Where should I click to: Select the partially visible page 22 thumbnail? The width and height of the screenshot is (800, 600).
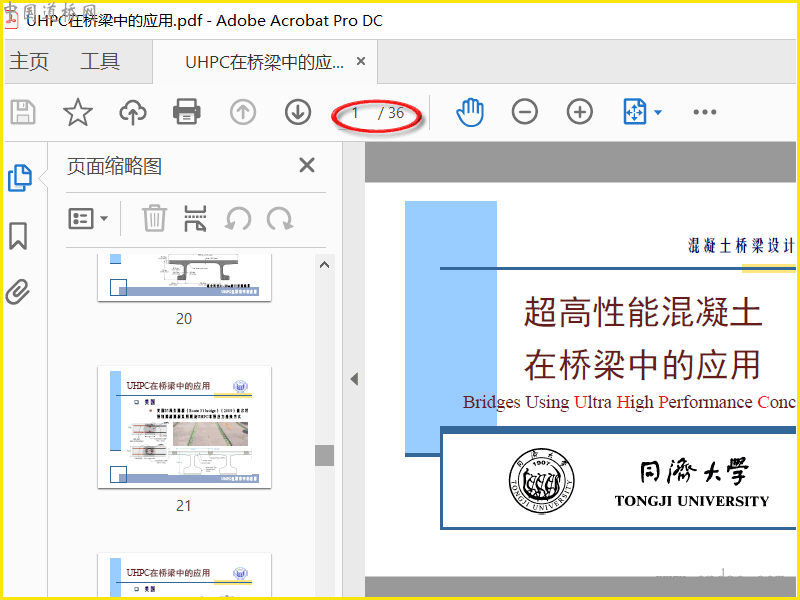pos(184,576)
